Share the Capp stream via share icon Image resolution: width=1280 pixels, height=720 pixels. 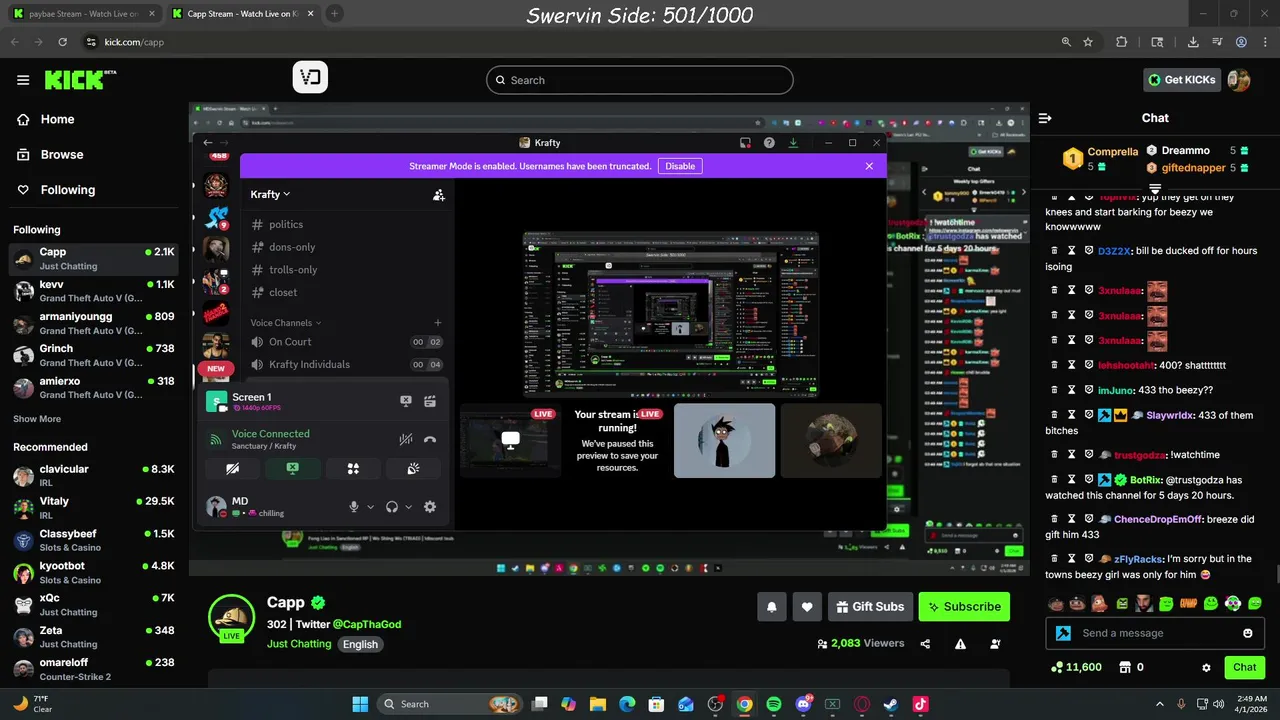point(925,644)
